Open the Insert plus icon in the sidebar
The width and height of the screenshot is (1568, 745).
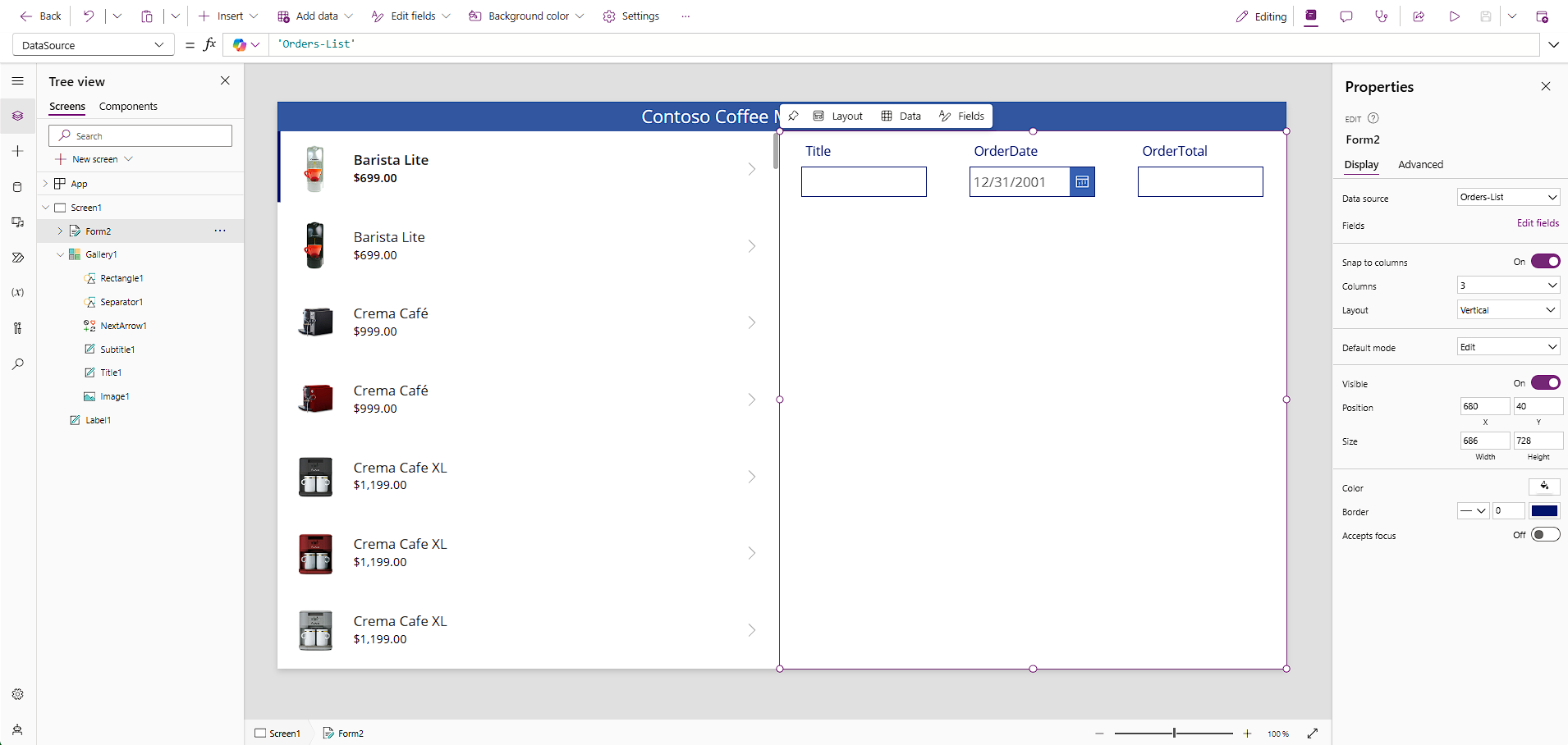click(x=17, y=151)
